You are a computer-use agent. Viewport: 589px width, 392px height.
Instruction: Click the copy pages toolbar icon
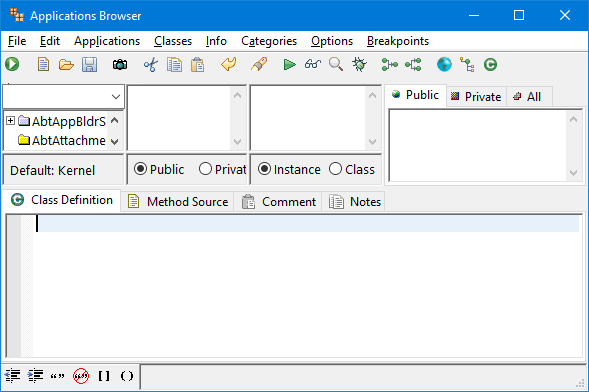click(174, 65)
